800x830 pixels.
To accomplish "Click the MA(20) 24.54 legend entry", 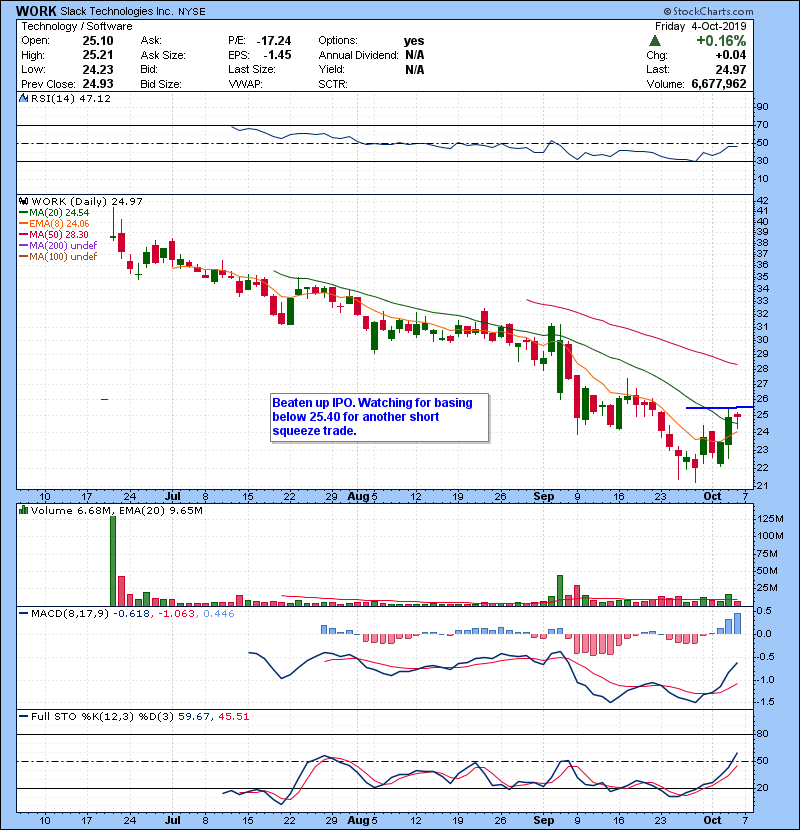I will click(x=54, y=212).
